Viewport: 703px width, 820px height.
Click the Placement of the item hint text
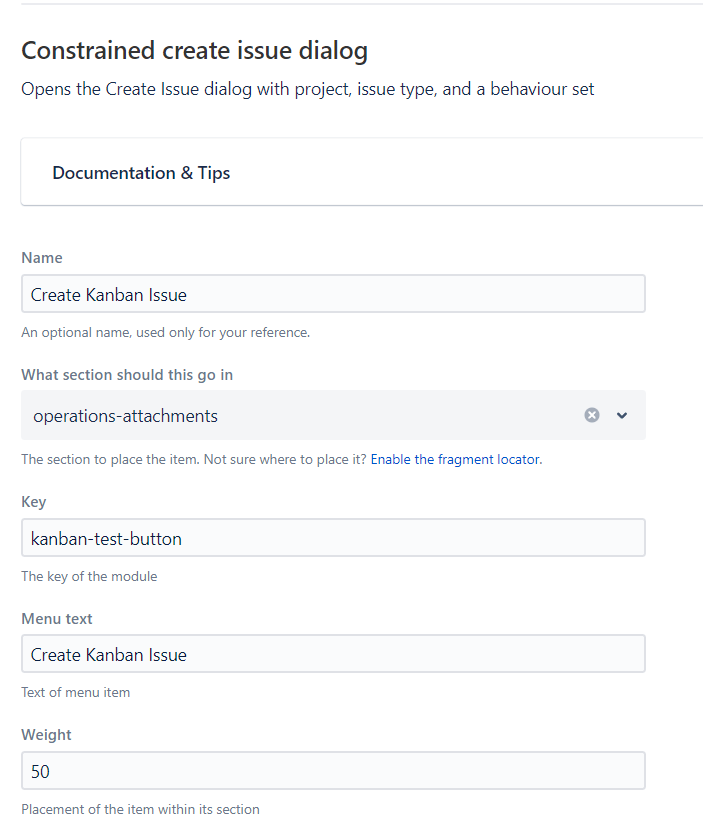click(x=140, y=809)
